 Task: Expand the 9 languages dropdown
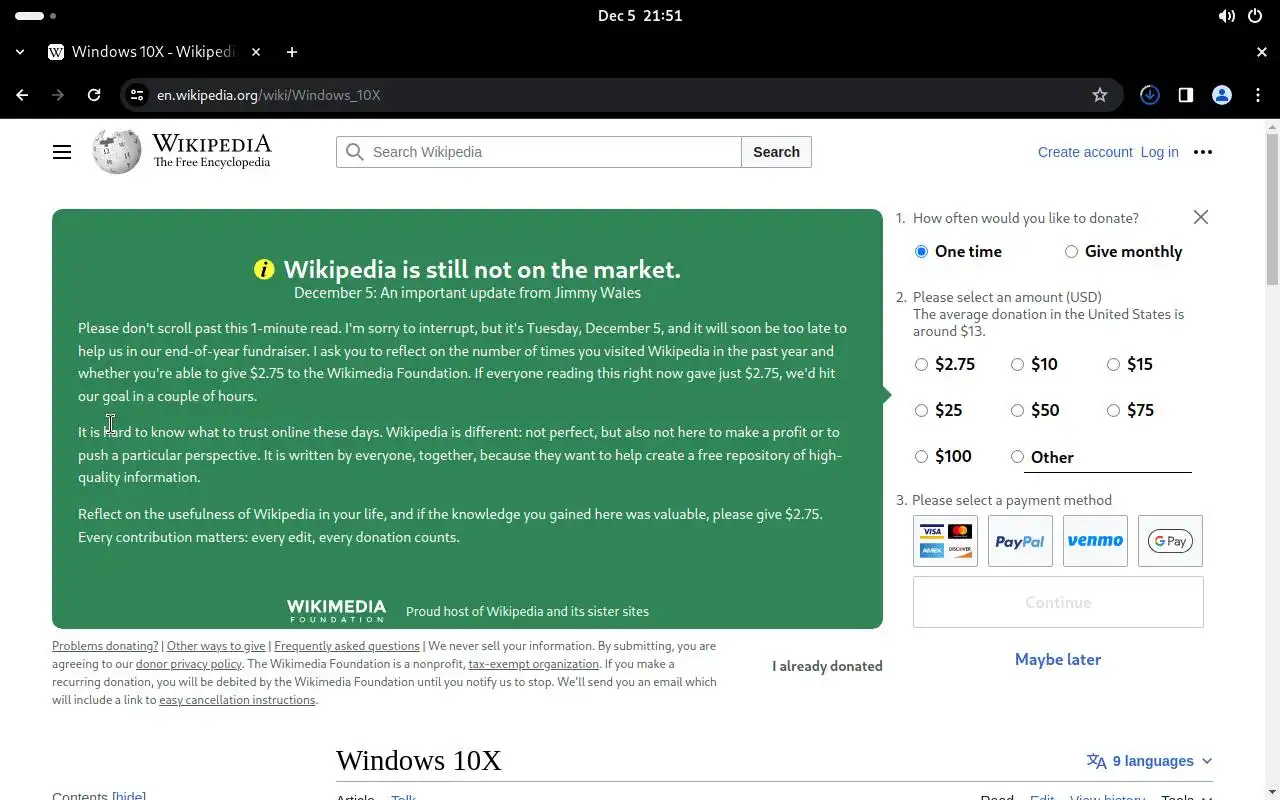pyautogui.click(x=1149, y=761)
